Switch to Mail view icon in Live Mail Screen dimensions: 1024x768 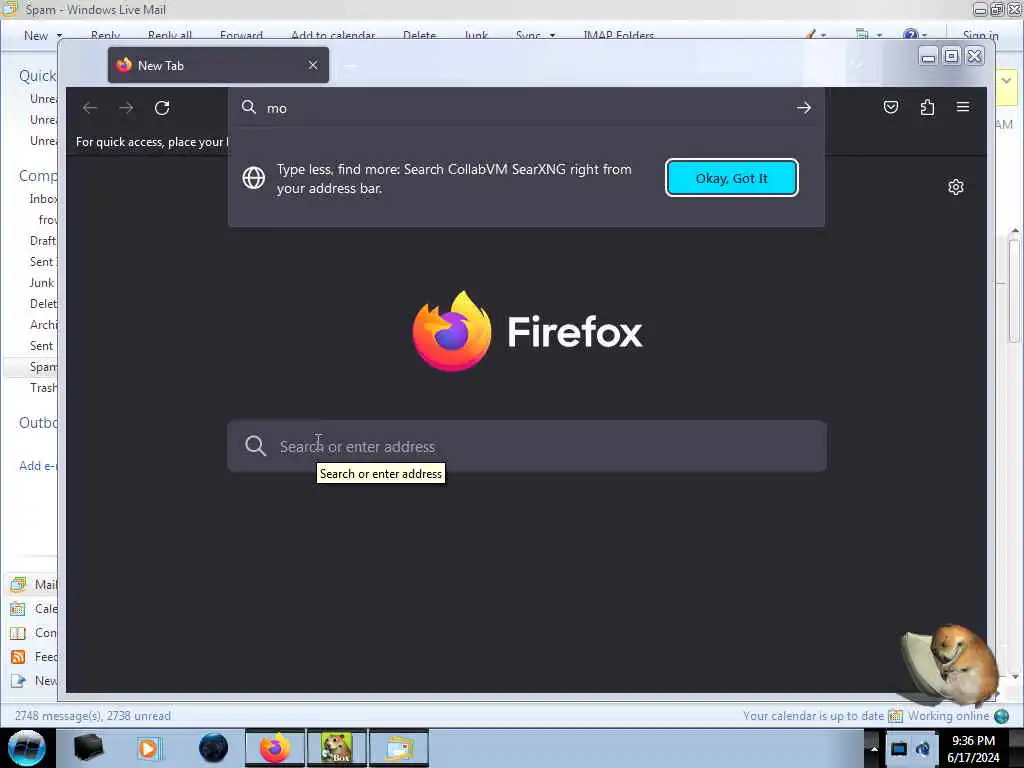[18, 584]
